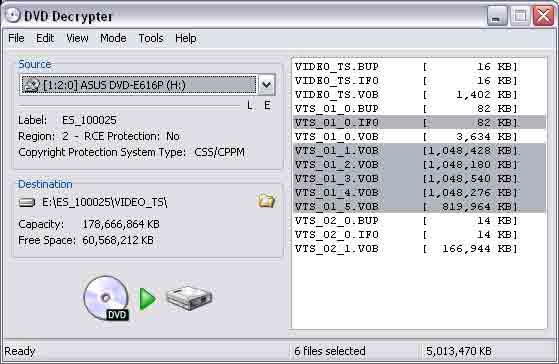
Task: Click the disc drive icon in source box
Action: point(31,85)
